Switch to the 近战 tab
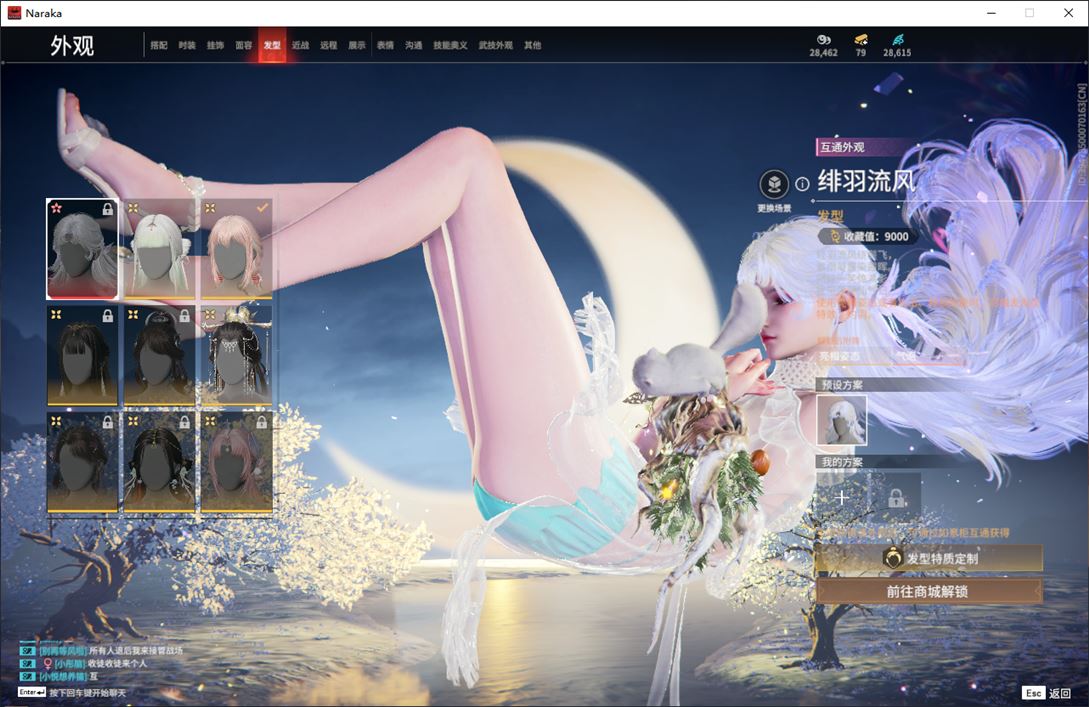This screenshot has width=1089, height=707. point(301,45)
